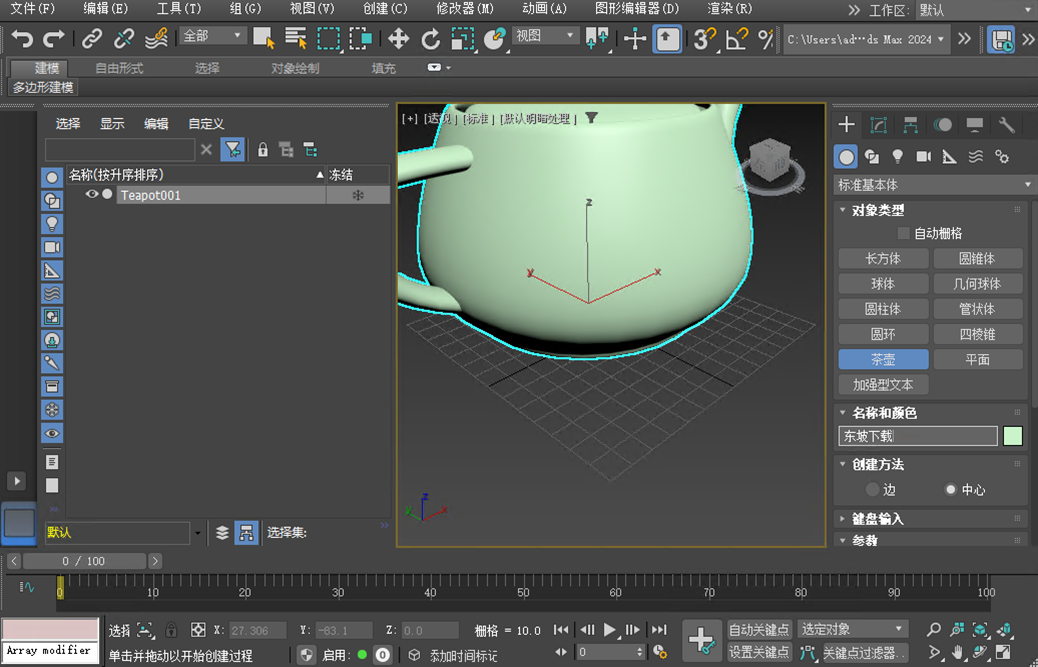Image resolution: width=1038 pixels, height=667 pixels.
Task: Open the 文件(F) menu
Action: click(x=33, y=9)
